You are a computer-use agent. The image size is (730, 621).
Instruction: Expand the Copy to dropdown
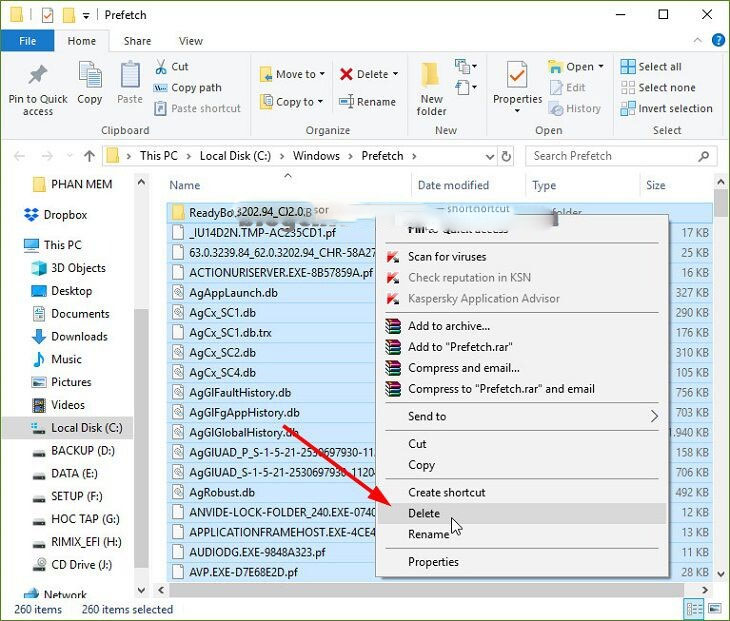(x=320, y=102)
